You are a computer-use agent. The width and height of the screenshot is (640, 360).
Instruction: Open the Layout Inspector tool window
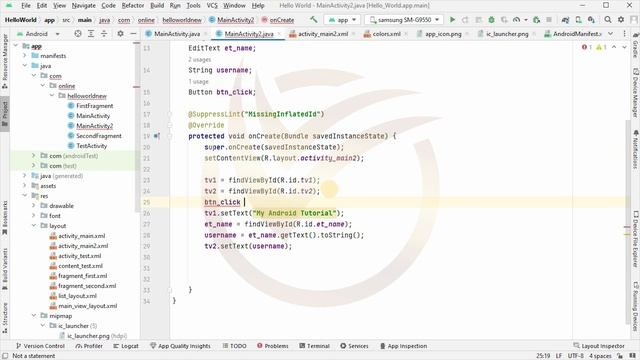(x=599, y=346)
